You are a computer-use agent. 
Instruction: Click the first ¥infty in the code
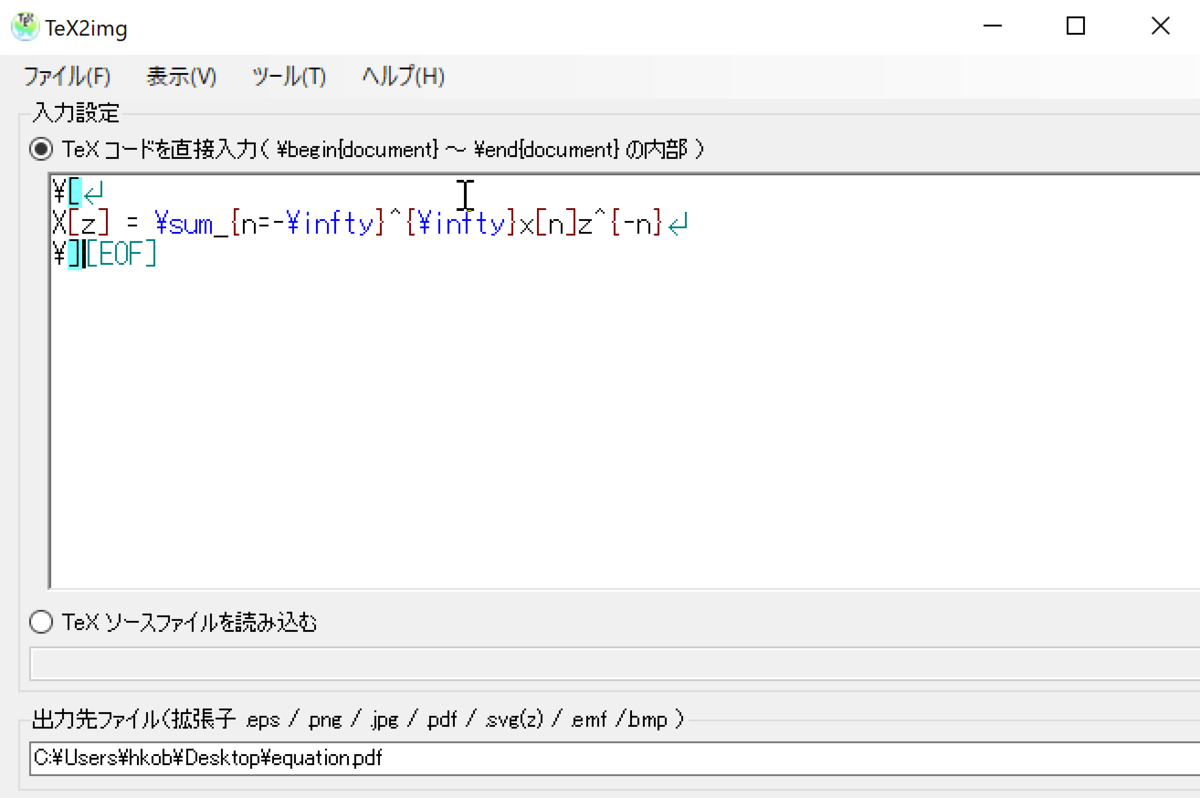coord(331,224)
